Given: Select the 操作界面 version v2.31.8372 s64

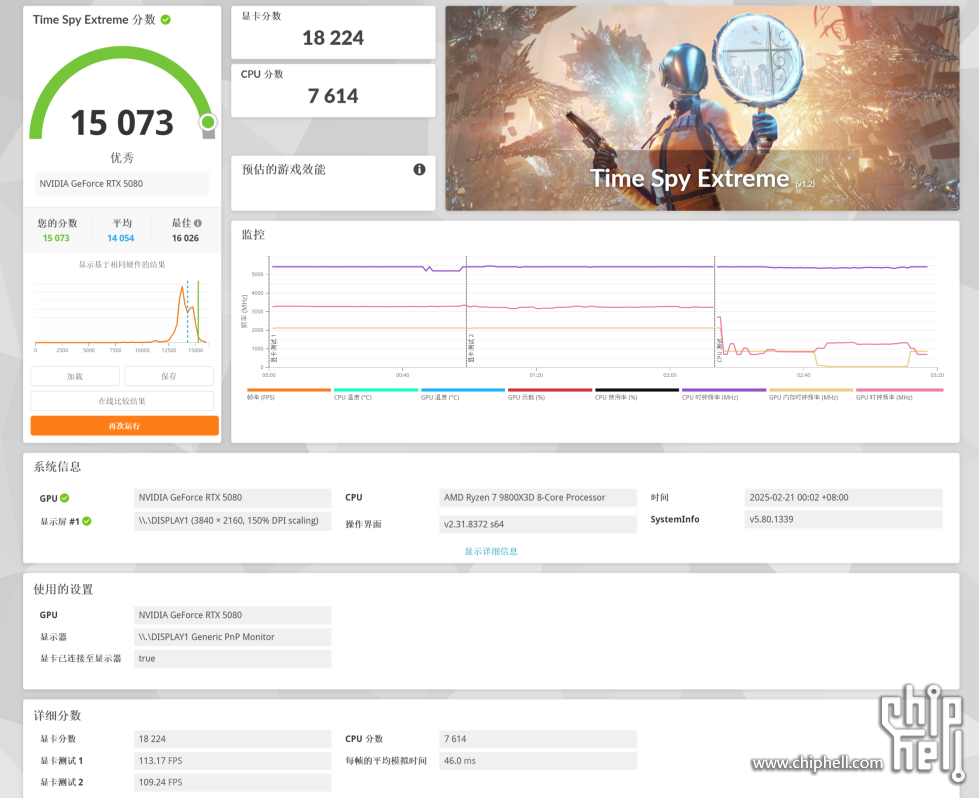Looking at the screenshot, I should click(x=538, y=525).
